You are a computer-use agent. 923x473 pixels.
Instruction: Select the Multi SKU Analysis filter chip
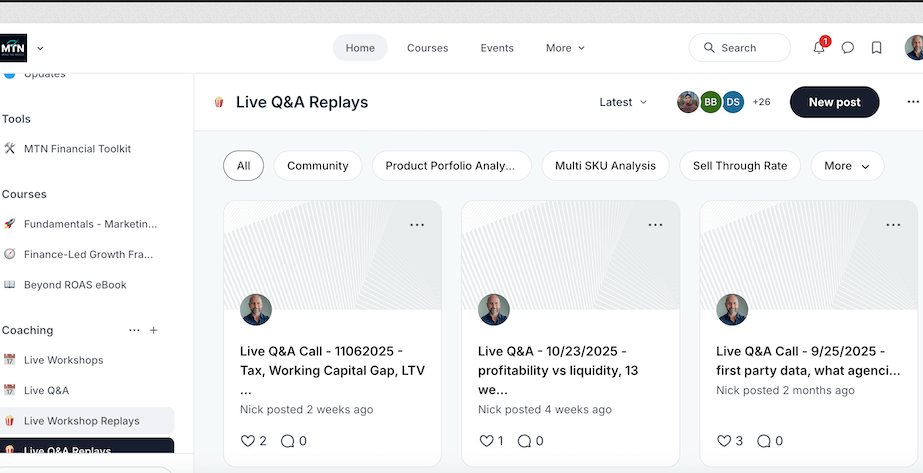tap(605, 166)
